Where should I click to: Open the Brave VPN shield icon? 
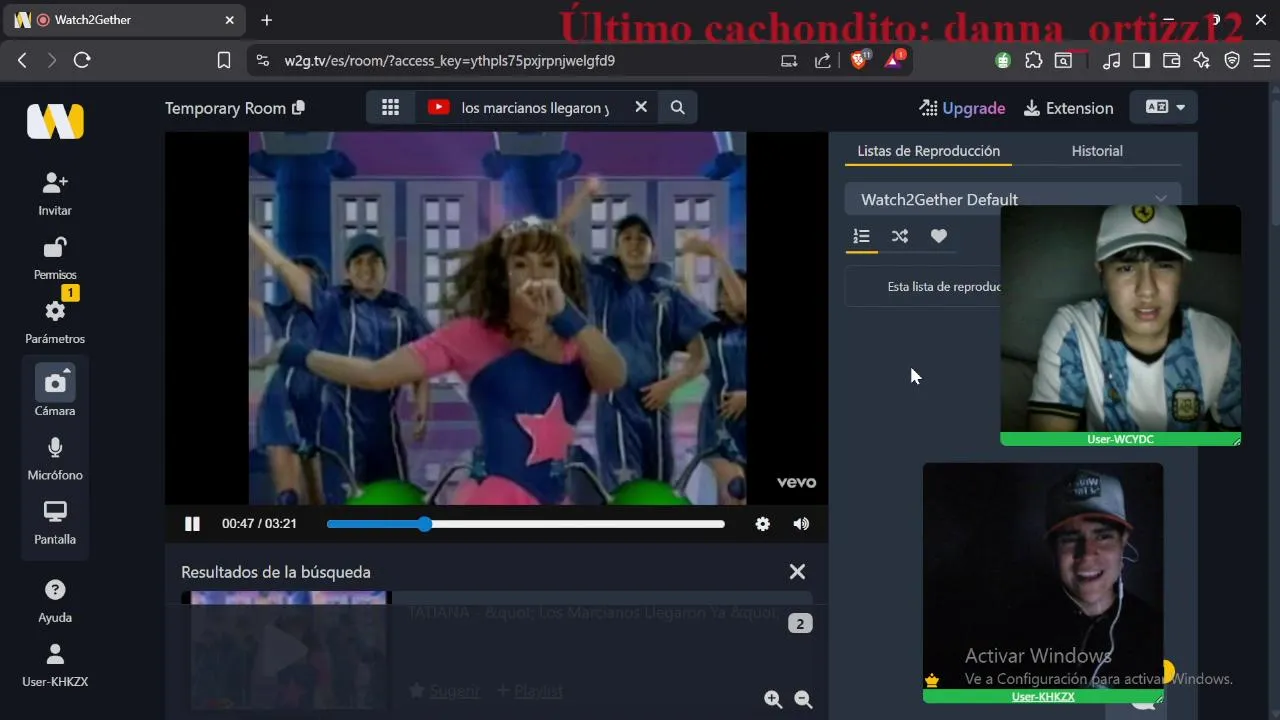coord(1232,60)
